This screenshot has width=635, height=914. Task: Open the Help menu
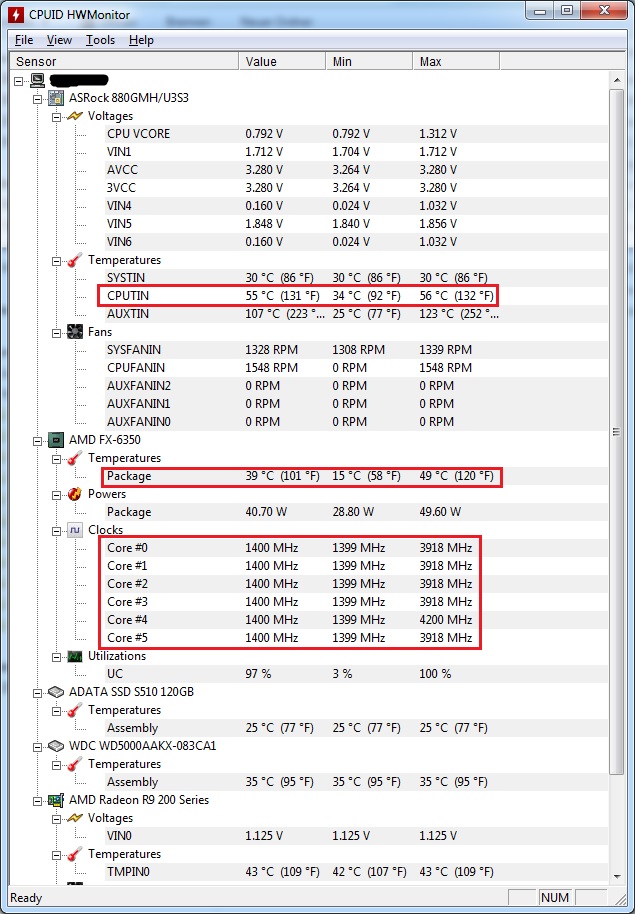(141, 40)
